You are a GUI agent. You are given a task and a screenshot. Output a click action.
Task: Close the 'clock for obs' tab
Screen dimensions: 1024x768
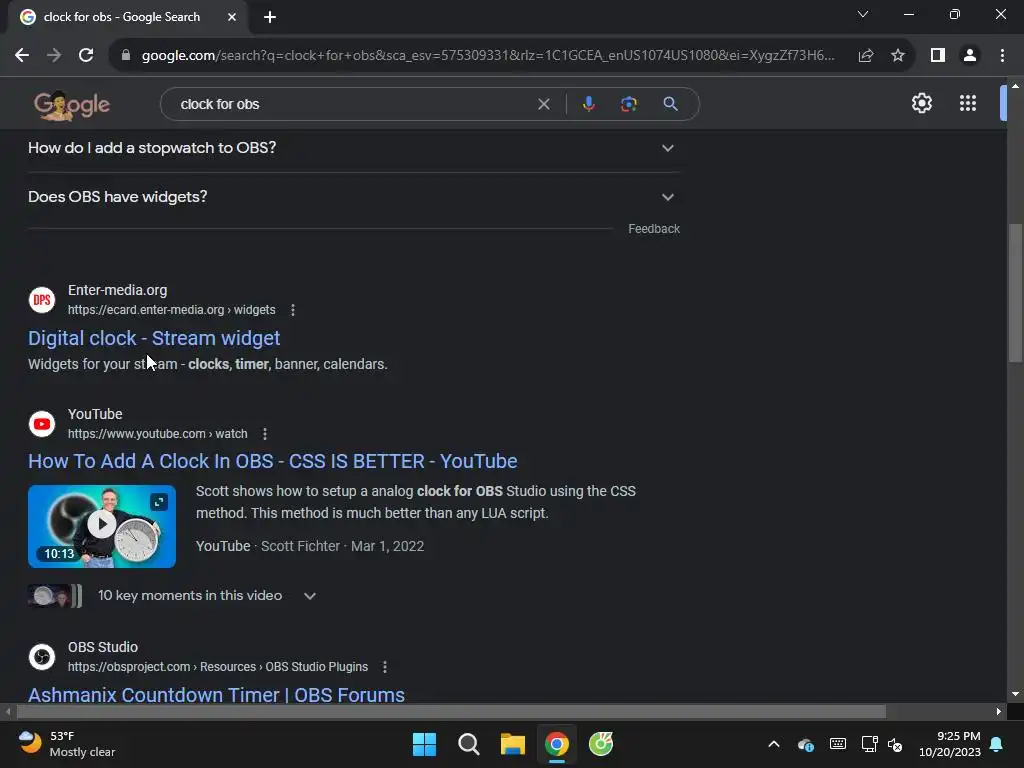[x=232, y=17]
